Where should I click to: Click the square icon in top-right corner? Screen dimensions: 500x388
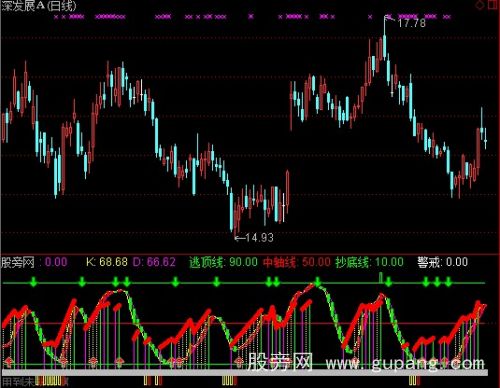click(x=494, y=4)
